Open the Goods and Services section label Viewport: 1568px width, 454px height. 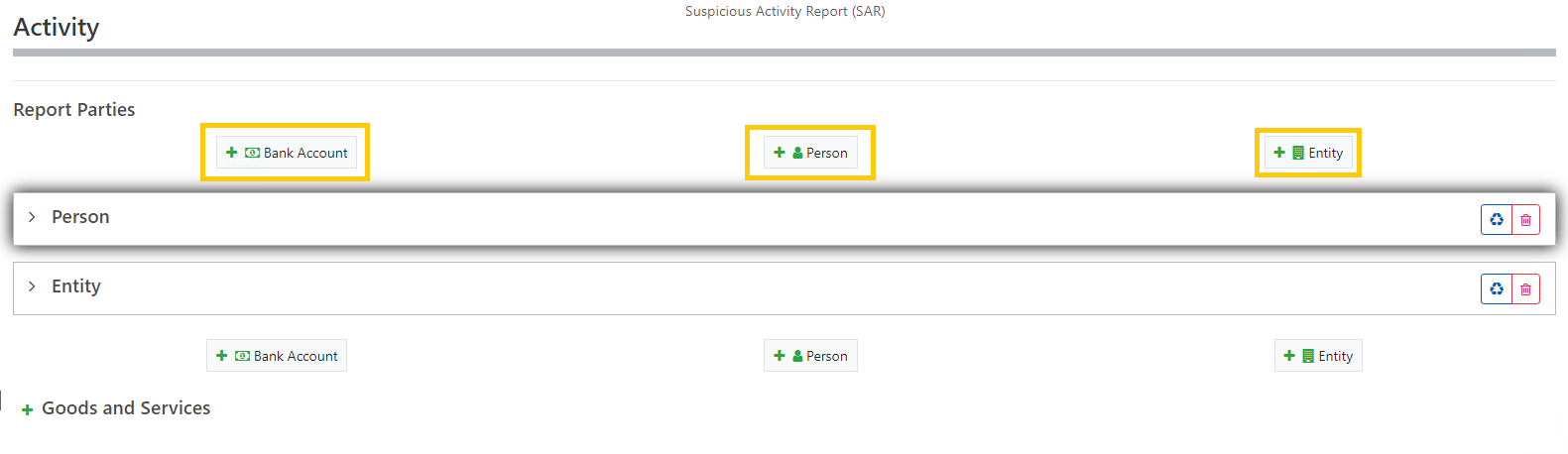tap(126, 408)
